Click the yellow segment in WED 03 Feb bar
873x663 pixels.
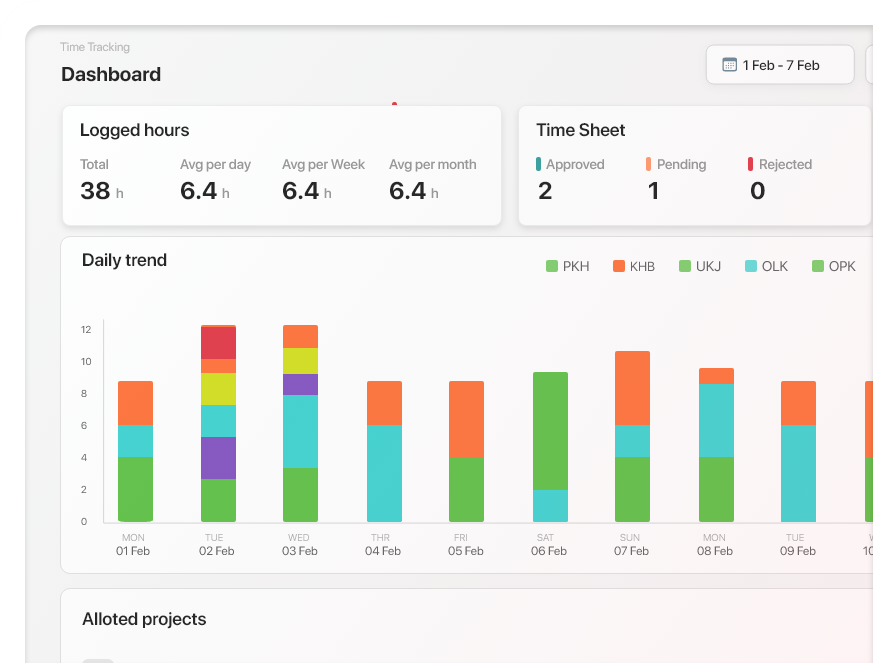301,361
